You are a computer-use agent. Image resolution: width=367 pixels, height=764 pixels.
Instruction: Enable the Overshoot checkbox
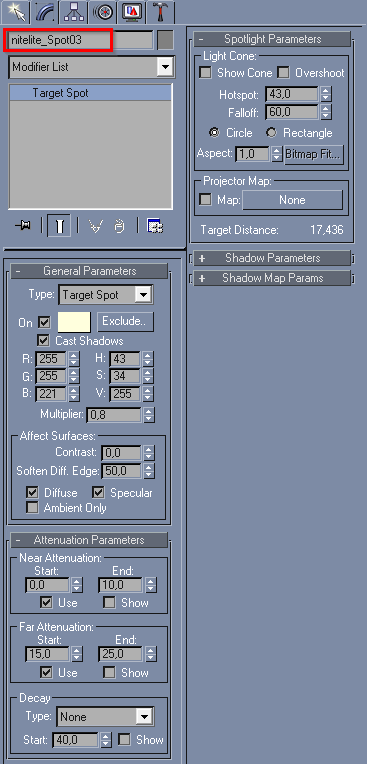[283, 73]
